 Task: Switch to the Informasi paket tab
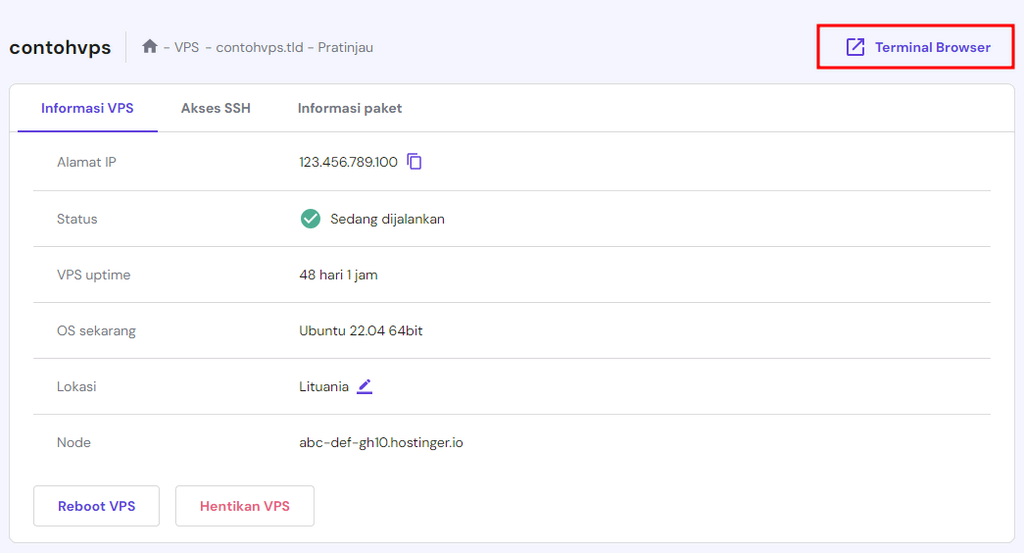[x=349, y=108]
